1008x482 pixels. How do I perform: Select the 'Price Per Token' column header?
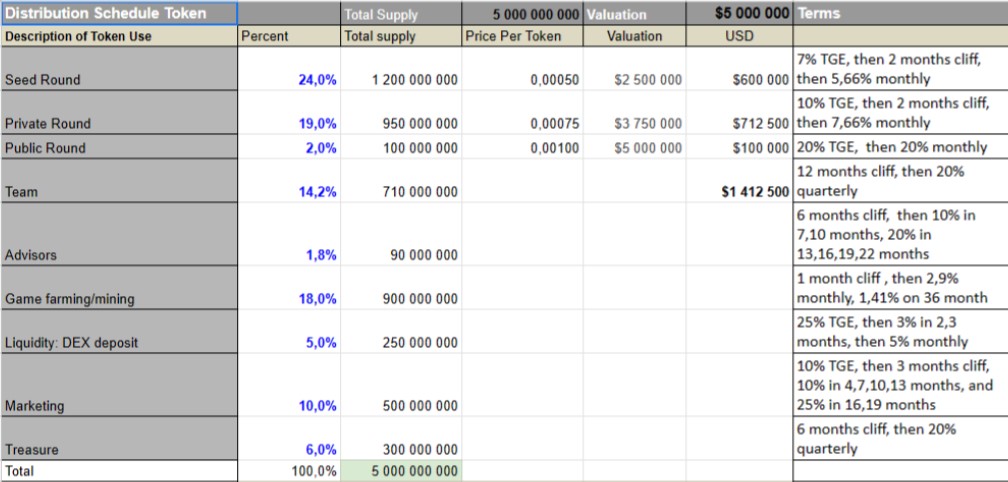tap(513, 36)
